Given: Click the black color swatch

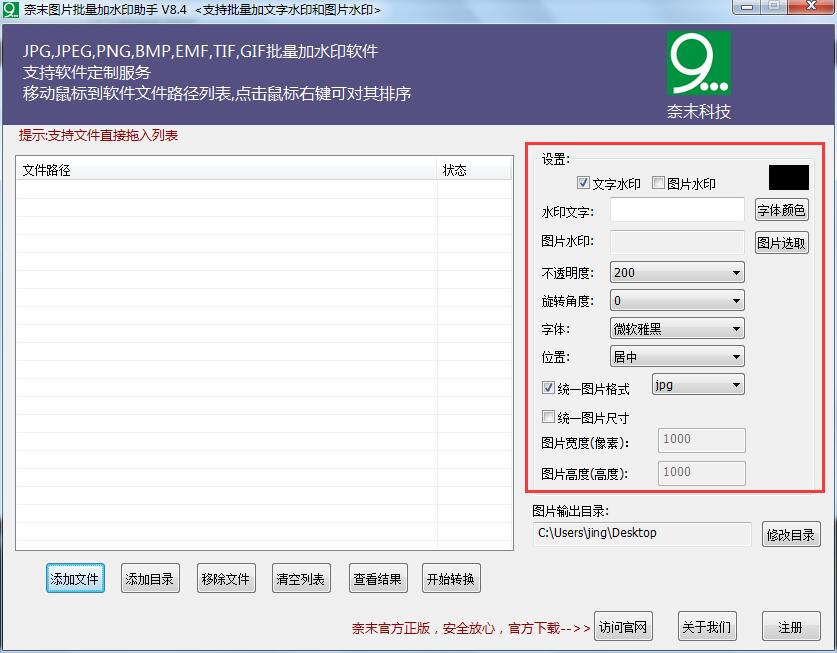Looking at the screenshot, I should [x=788, y=178].
